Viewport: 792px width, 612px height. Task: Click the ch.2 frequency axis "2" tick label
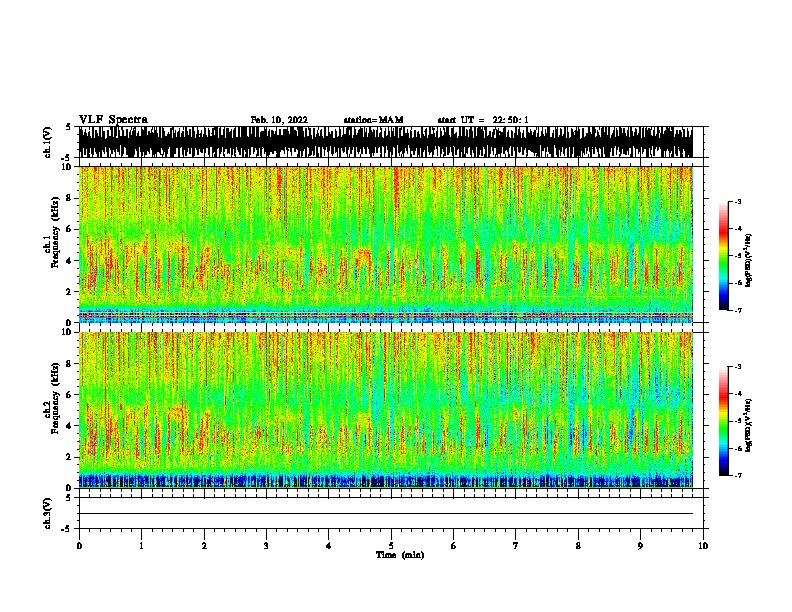point(69,457)
